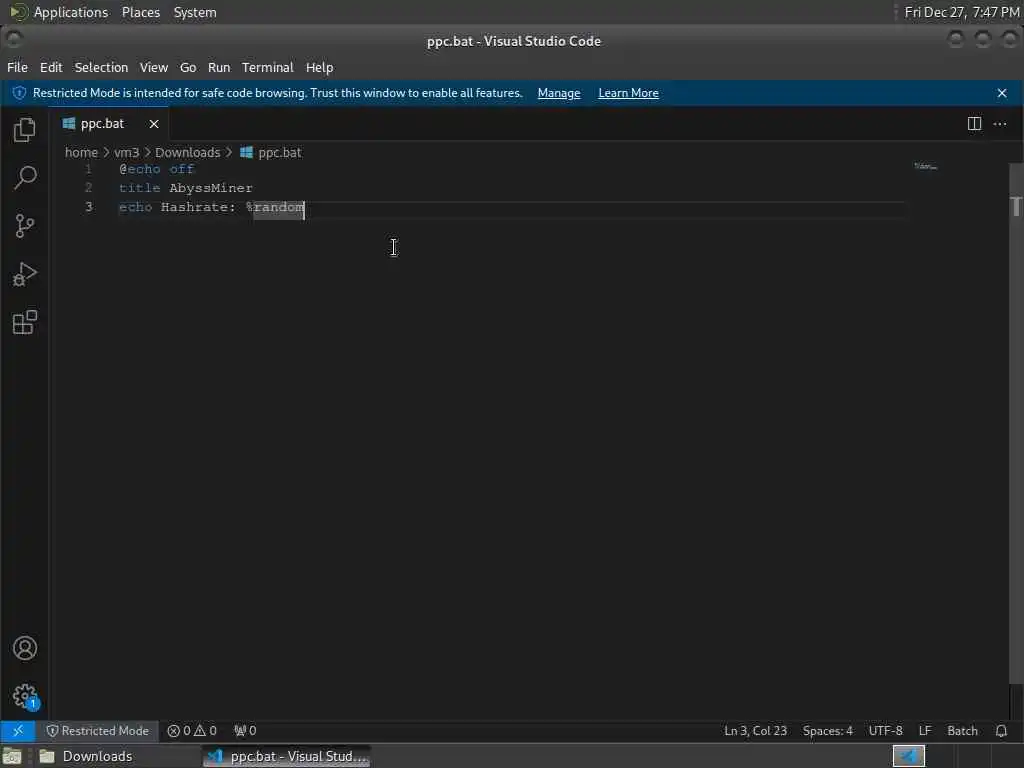Screen dimensions: 1024x768
Task: Change indentation via Spaces: 4
Action: click(827, 731)
